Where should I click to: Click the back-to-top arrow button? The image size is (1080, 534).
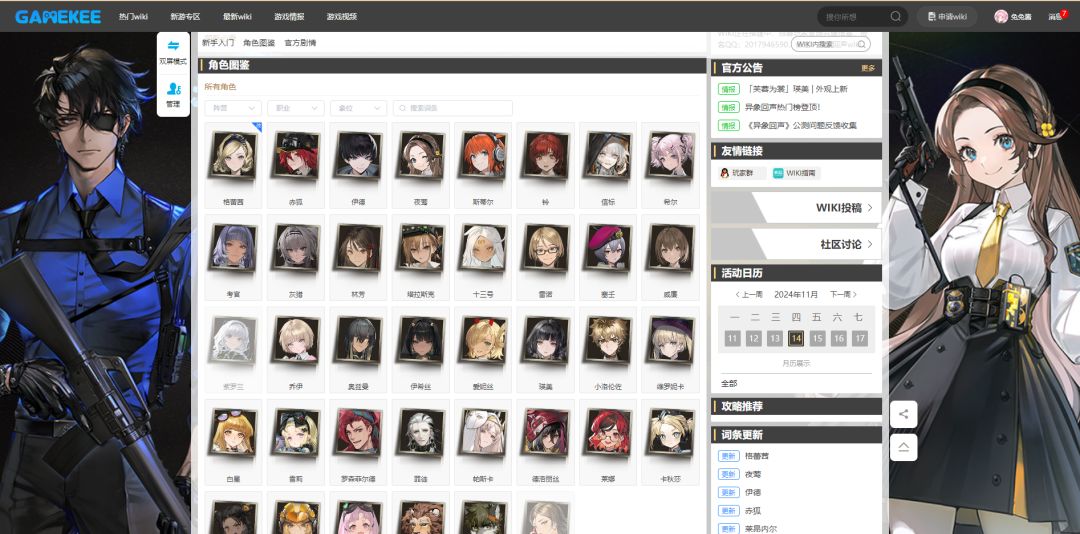point(904,447)
